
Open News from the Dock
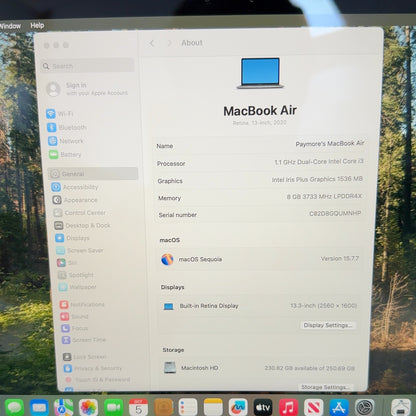tap(313, 407)
